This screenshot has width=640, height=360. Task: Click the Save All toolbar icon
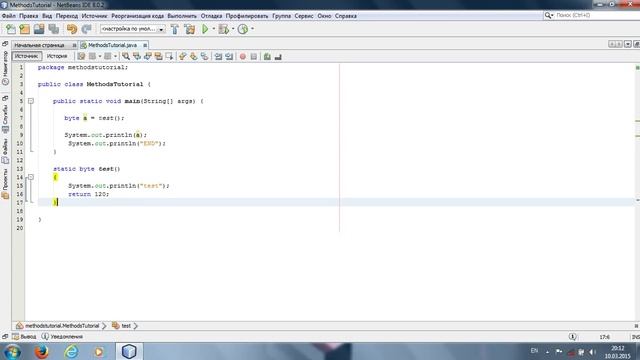[53, 29]
